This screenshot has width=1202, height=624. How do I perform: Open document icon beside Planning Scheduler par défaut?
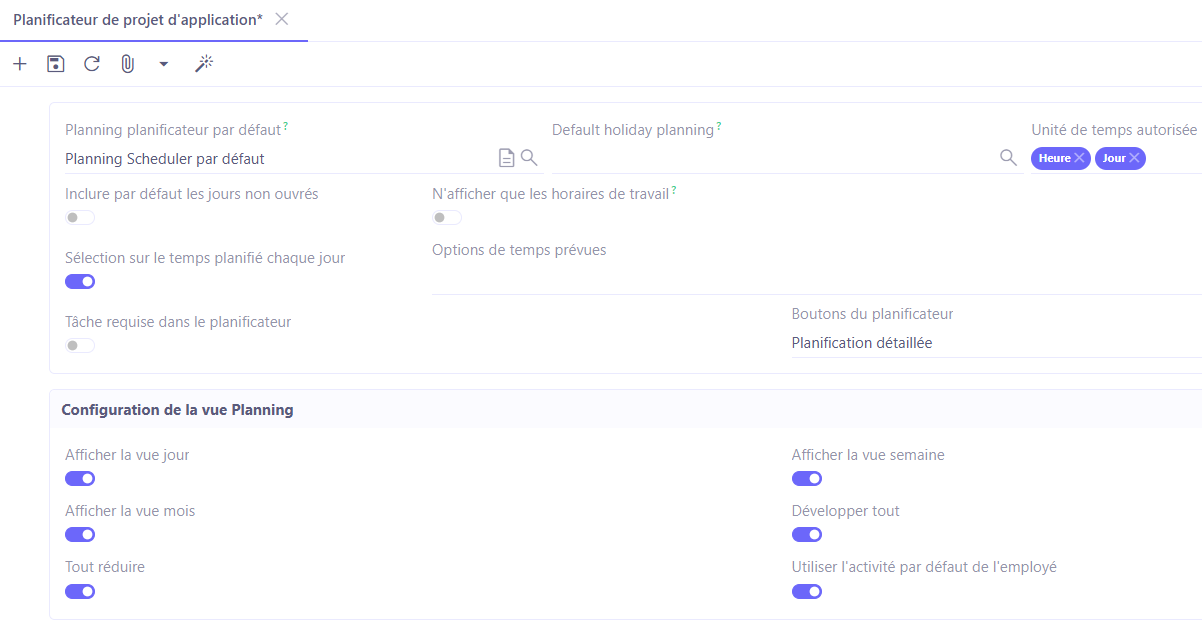507,158
